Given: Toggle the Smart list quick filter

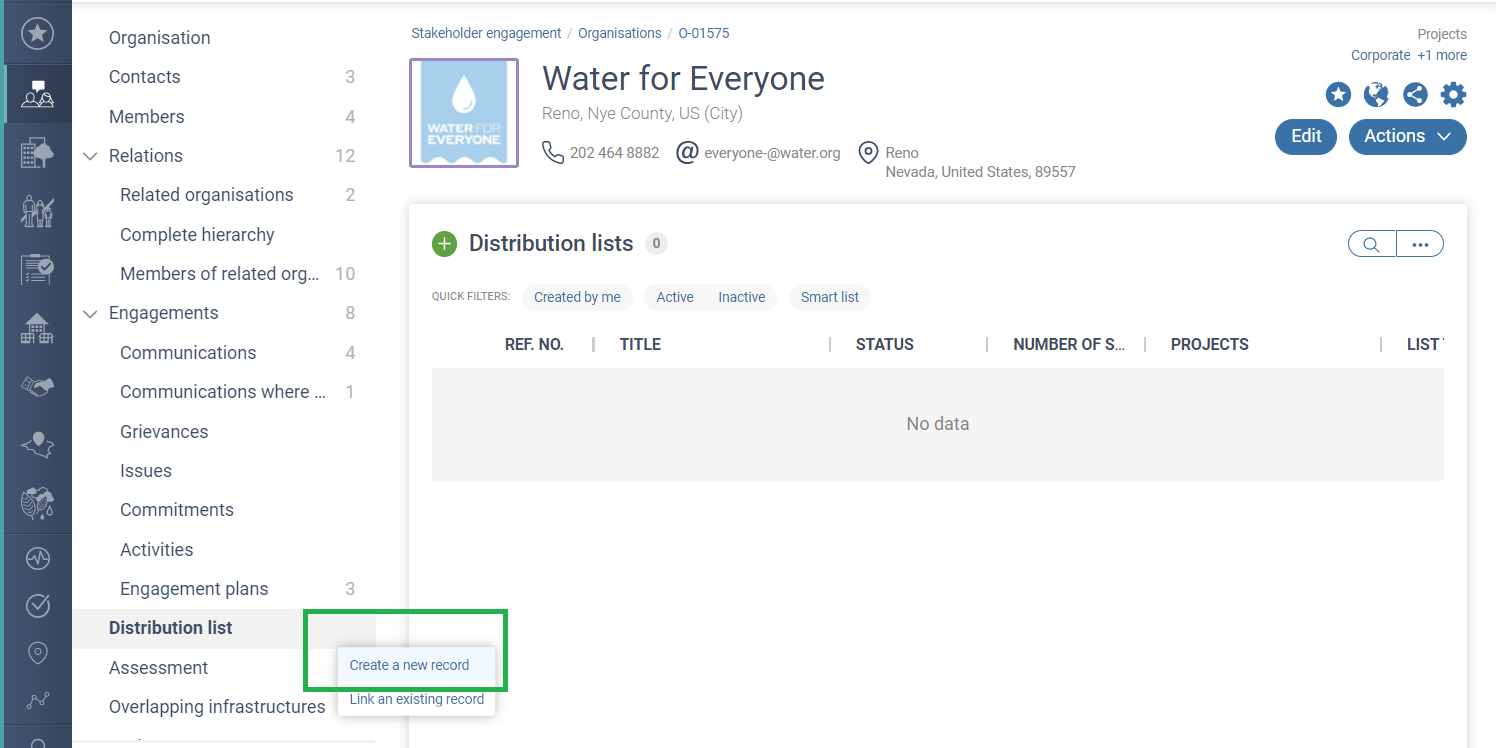Looking at the screenshot, I should (829, 297).
